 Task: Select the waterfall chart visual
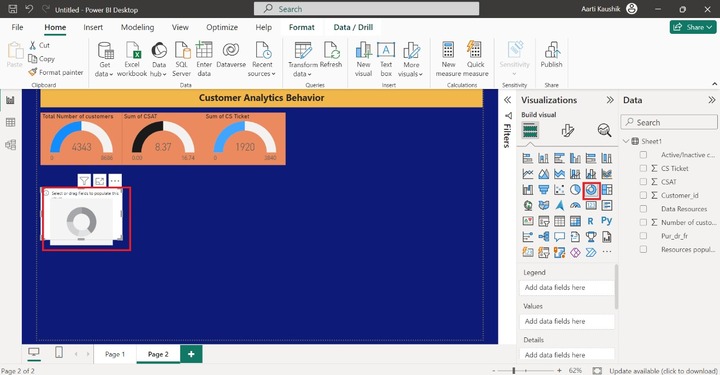[x=528, y=190]
